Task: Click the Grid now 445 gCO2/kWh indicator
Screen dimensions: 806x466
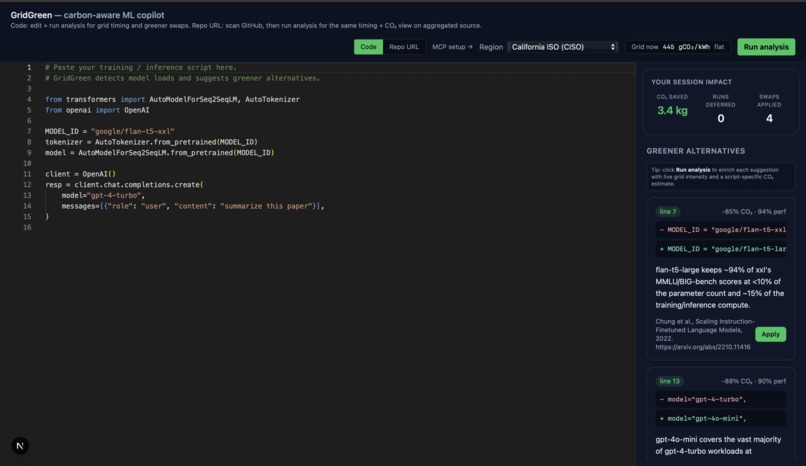Action: click(677, 47)
